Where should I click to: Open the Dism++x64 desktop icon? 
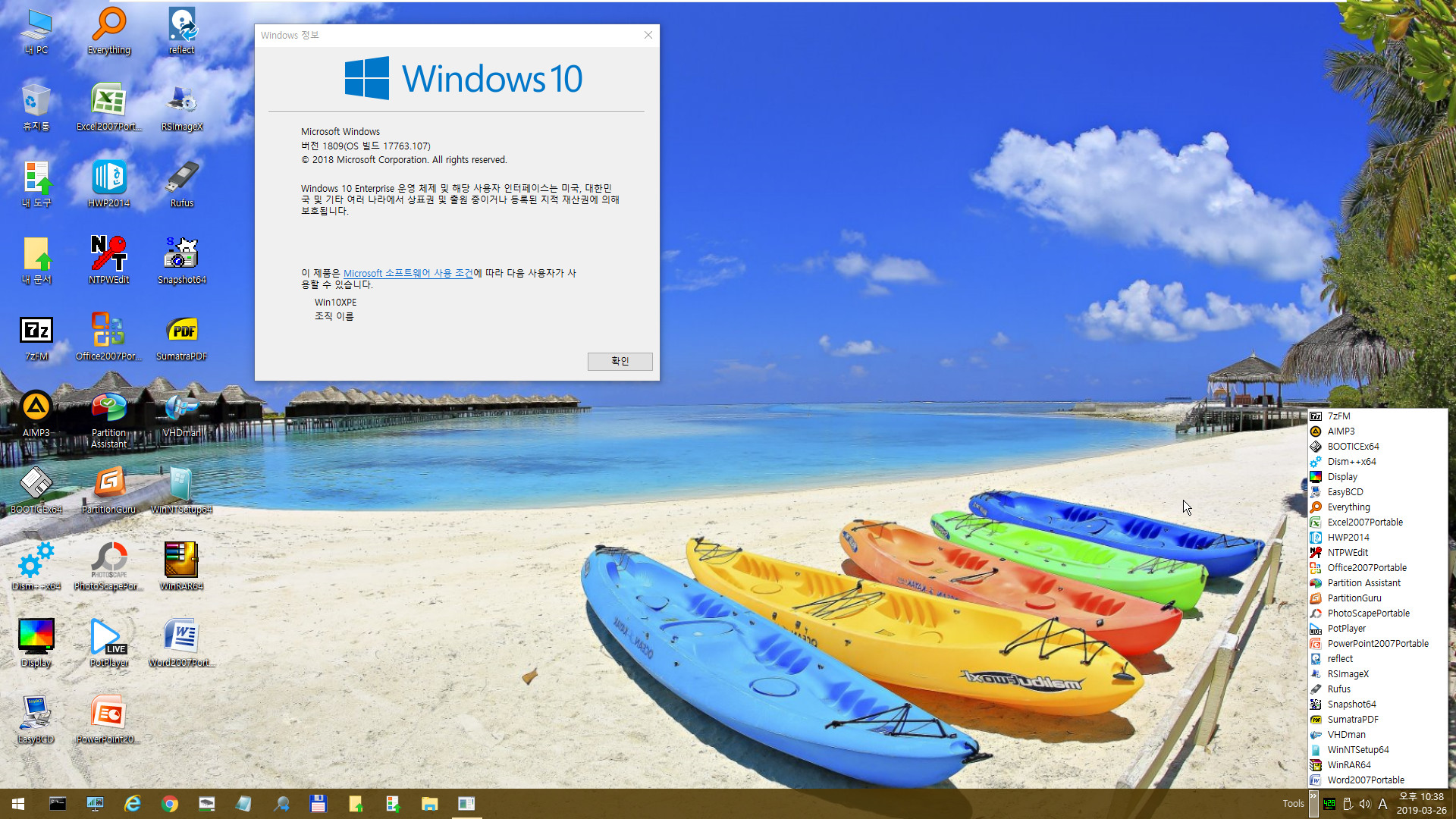click(36, 567)
